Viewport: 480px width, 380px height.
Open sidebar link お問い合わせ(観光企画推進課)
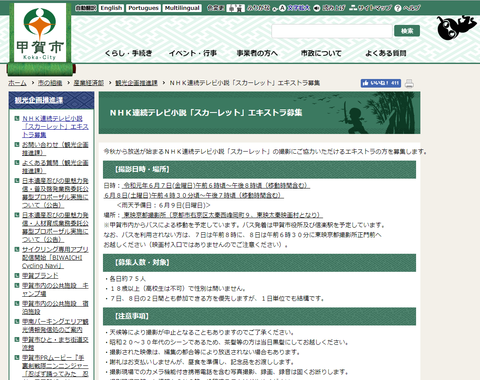coord(55,149)
